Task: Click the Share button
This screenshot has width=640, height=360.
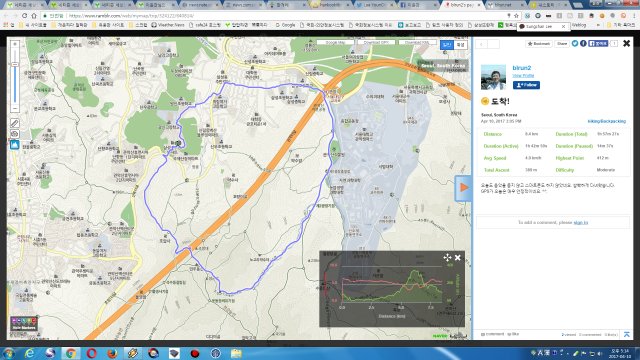Action: tap(562, 44)
